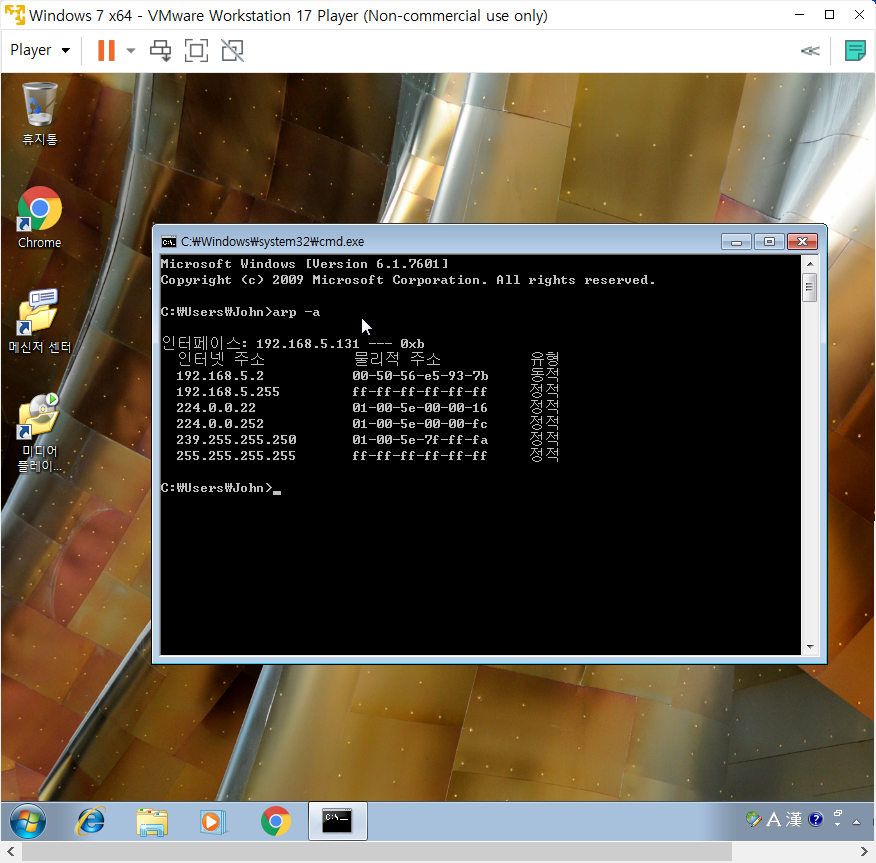Click MAC address 00-50-56-e5-93-7b
The width and height of the screenshot is (876, 863).
click(x=420, y=376)
